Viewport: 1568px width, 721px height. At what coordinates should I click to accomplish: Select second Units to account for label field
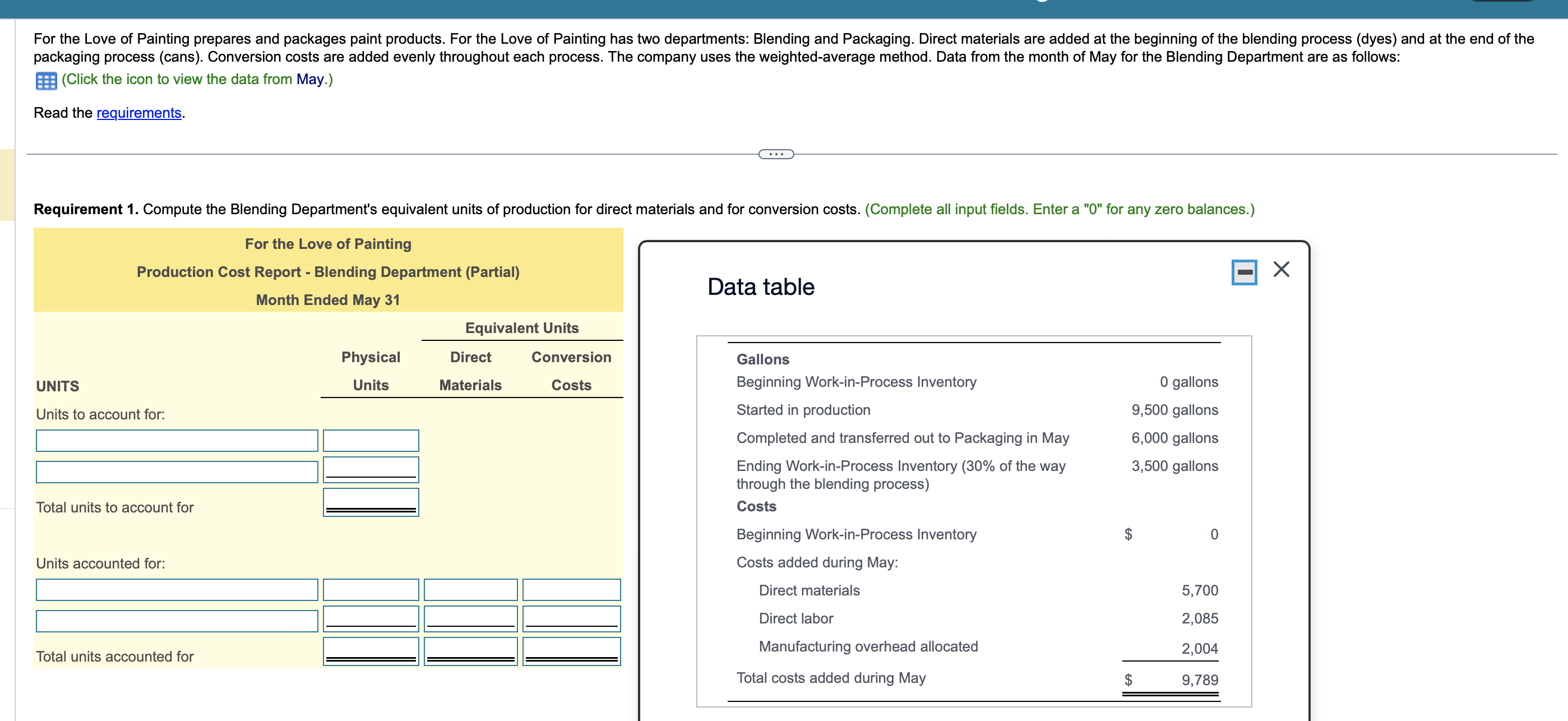177,472
